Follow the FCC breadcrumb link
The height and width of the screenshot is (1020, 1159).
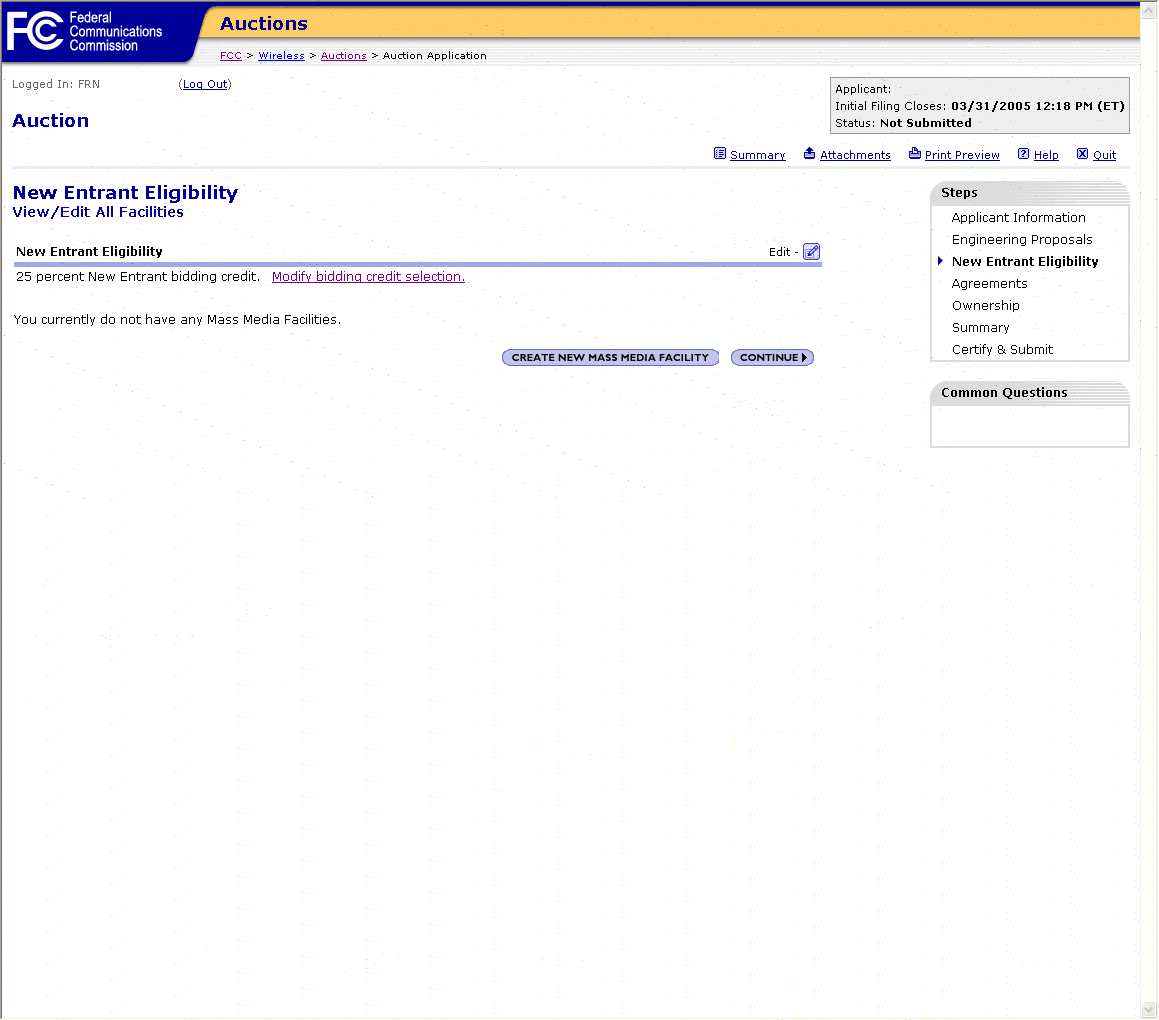click(x=231, y=55)
